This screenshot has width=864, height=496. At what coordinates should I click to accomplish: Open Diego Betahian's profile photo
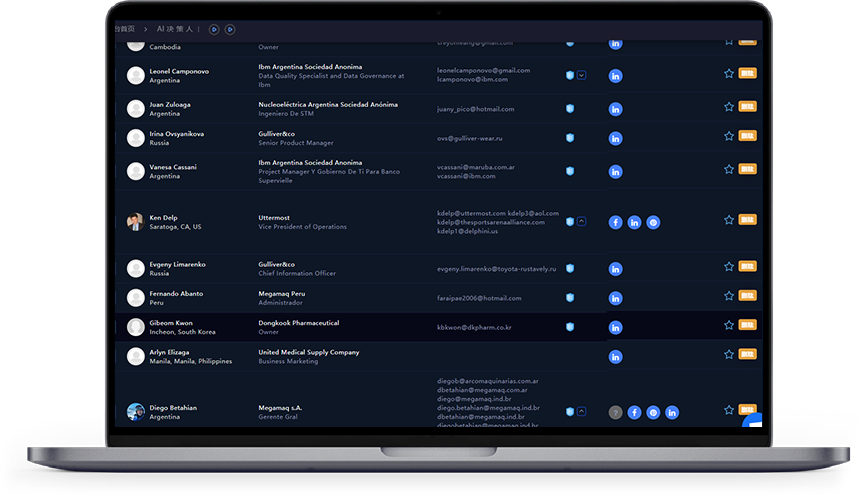click(x=135, y=412)
